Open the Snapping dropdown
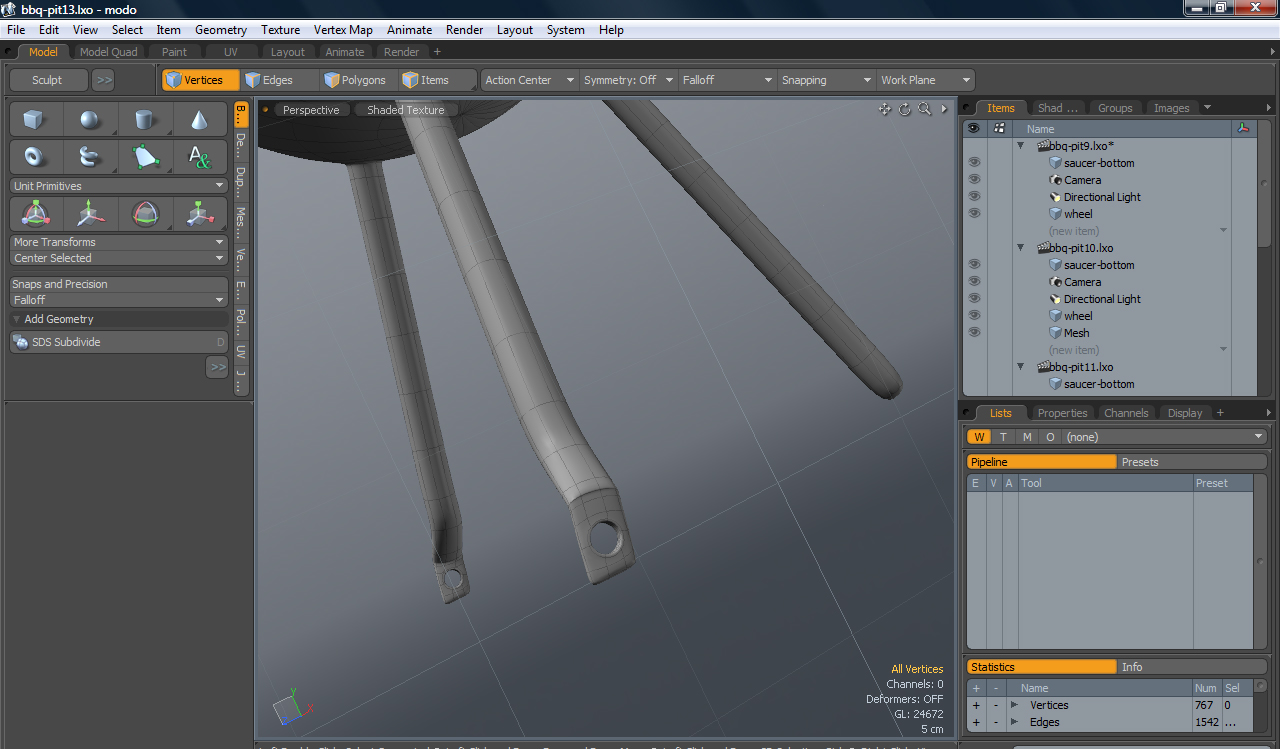This screenshot has height=749, width=1280. [x=826, y=80]
